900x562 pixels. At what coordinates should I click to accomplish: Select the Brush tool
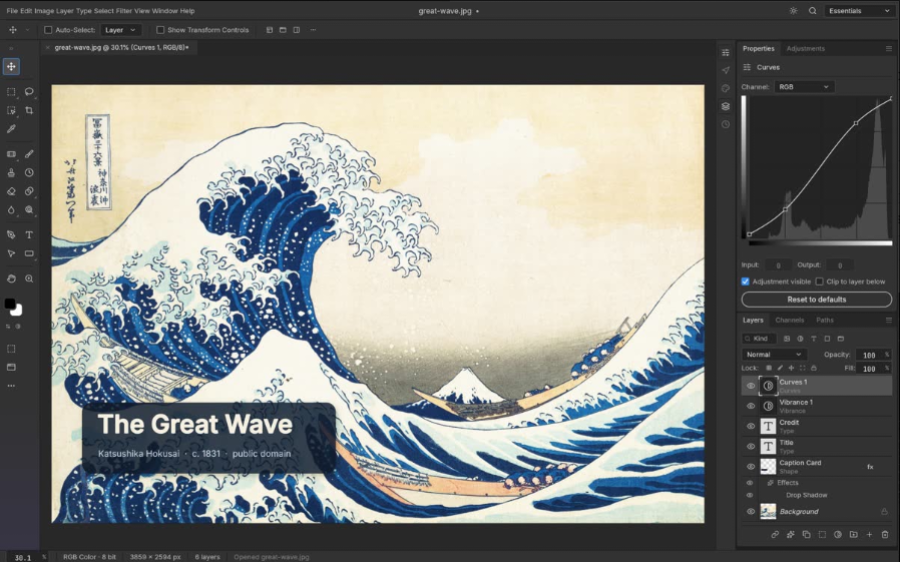click(29, 154)
